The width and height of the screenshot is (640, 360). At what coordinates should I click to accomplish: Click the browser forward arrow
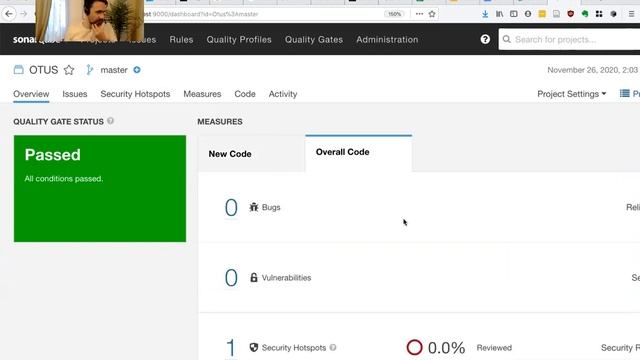24,14
